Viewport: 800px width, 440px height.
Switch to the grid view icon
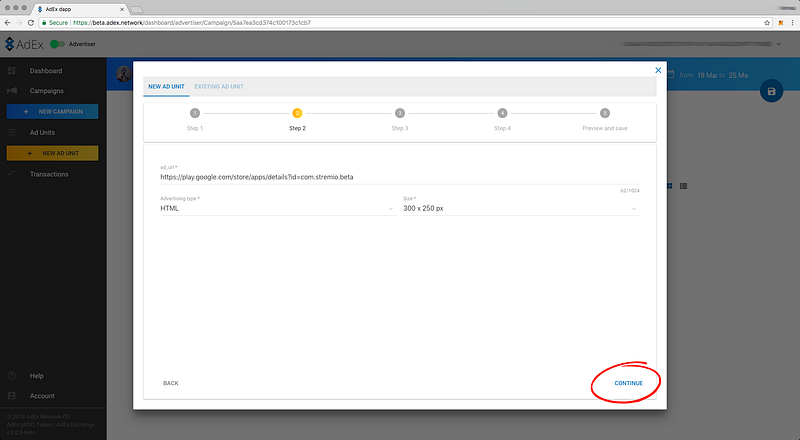[669, 186]
